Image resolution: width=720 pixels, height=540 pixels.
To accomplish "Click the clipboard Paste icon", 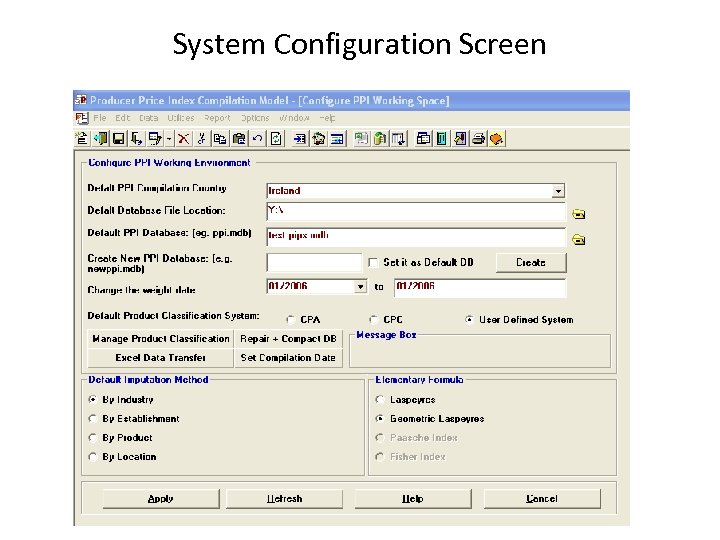I will click(239, 138).
